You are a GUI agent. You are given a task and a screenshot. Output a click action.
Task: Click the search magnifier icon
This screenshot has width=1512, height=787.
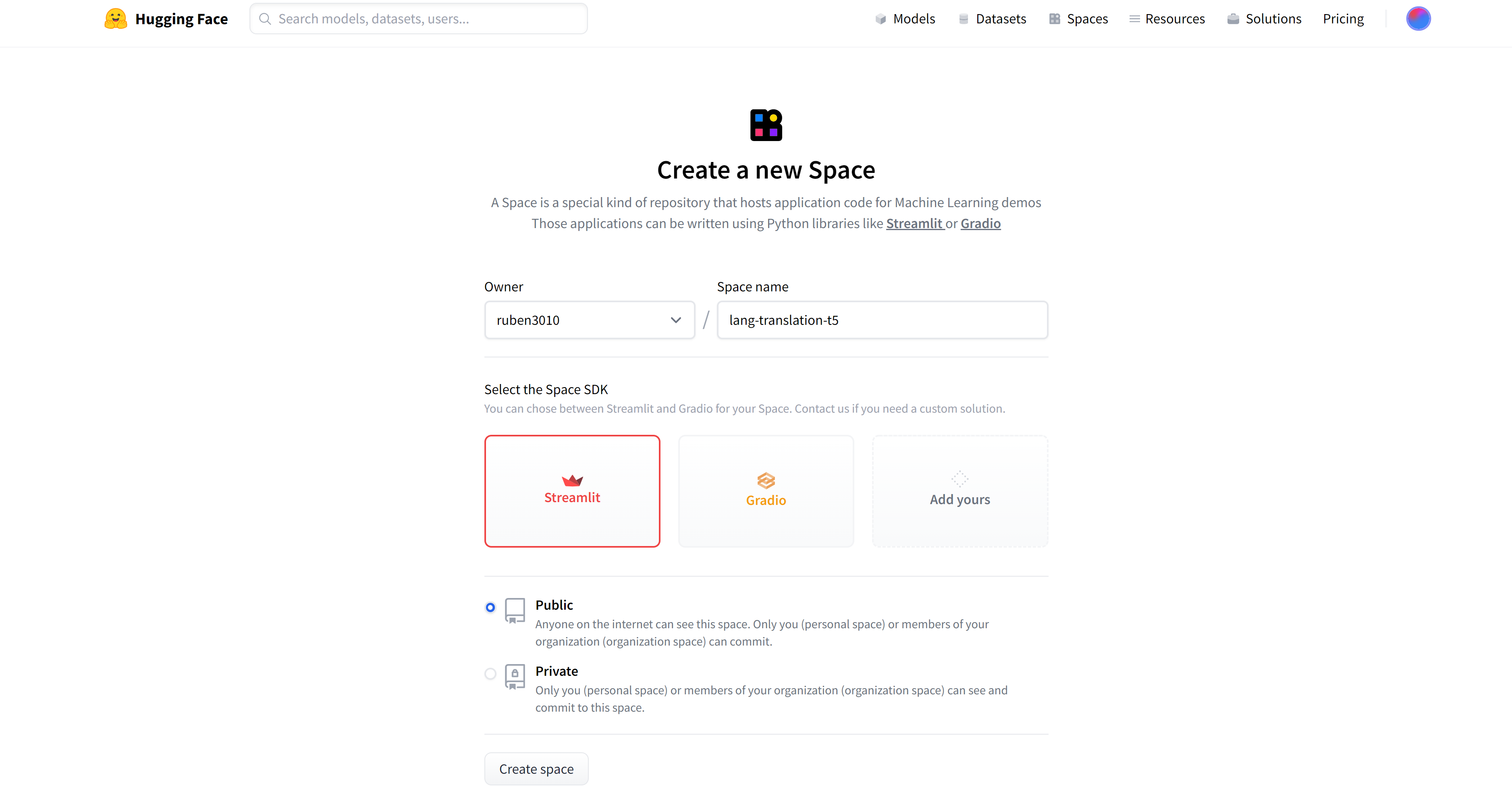pos(265,19)
